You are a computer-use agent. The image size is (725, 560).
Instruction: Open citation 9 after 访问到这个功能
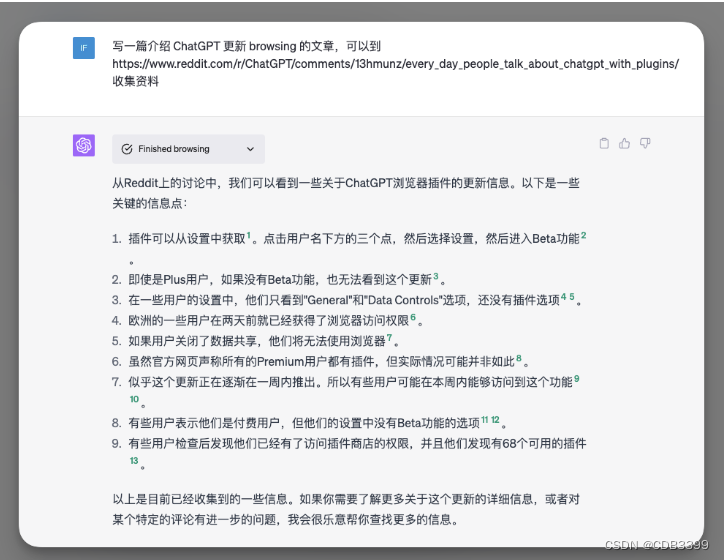[577, 379]
